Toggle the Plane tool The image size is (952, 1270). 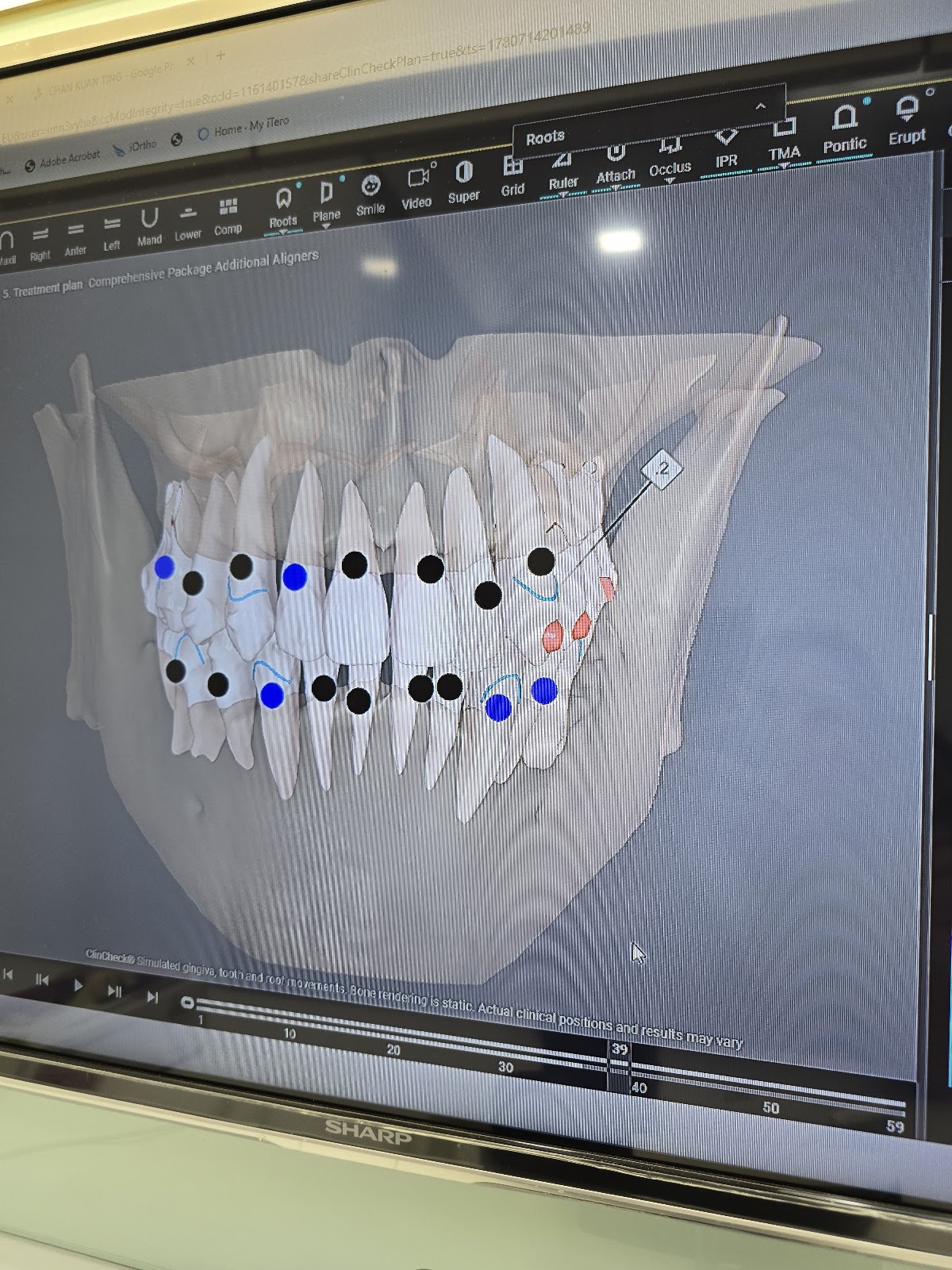point(326,202)
